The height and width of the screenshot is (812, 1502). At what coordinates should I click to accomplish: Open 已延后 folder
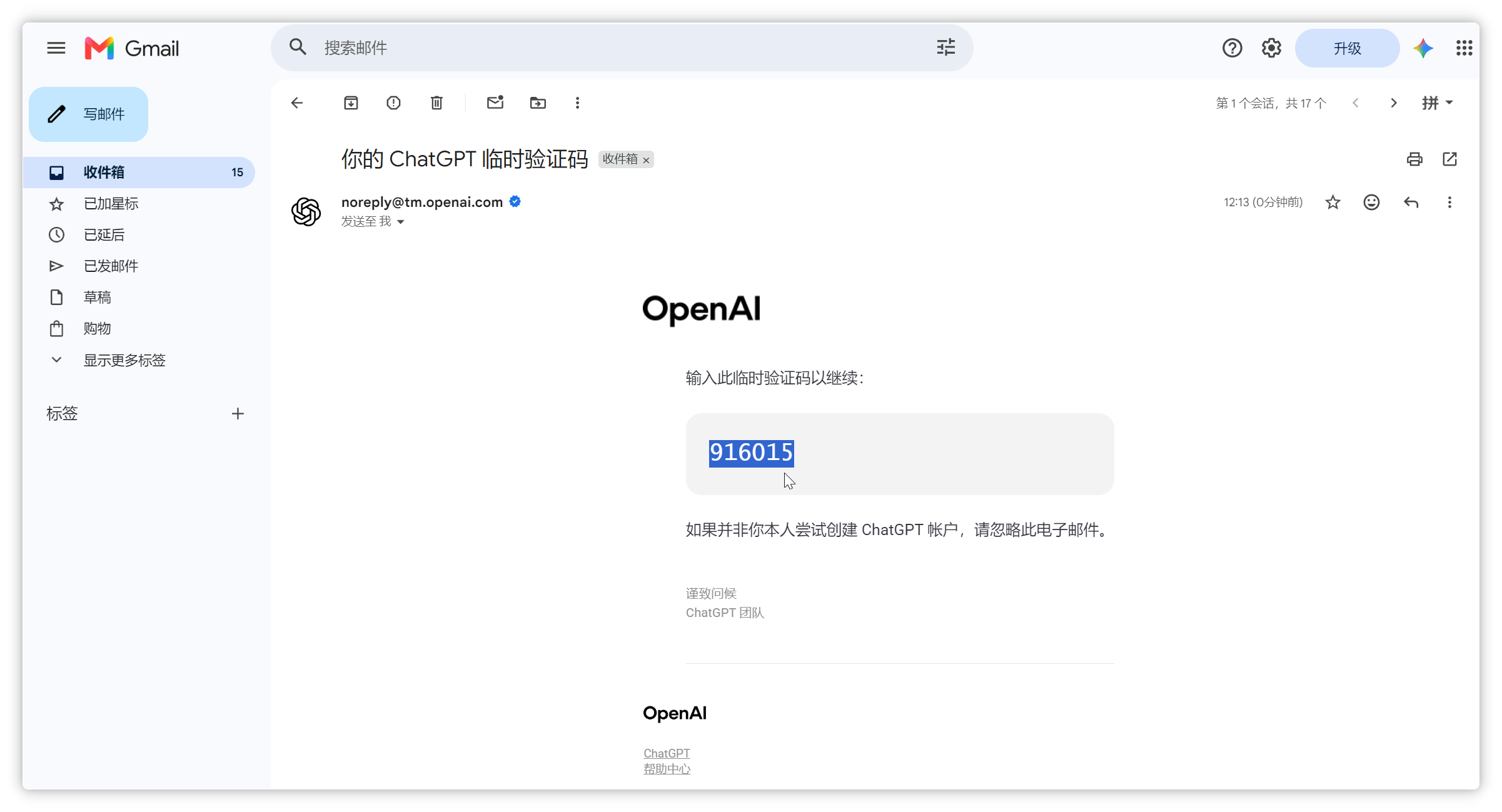tap(139, 235)
